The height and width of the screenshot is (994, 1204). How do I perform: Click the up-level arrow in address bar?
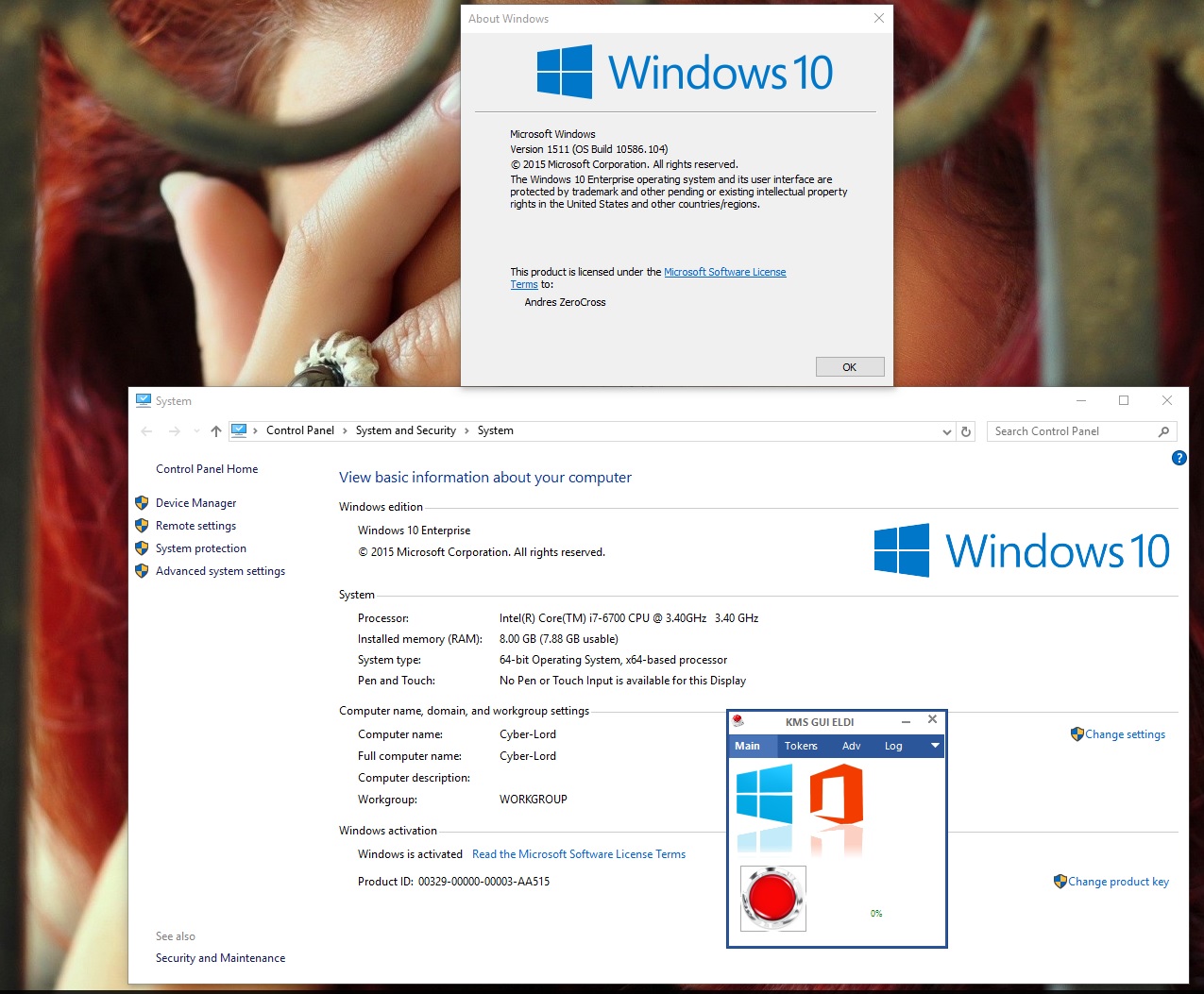click(x=216, y=431)
